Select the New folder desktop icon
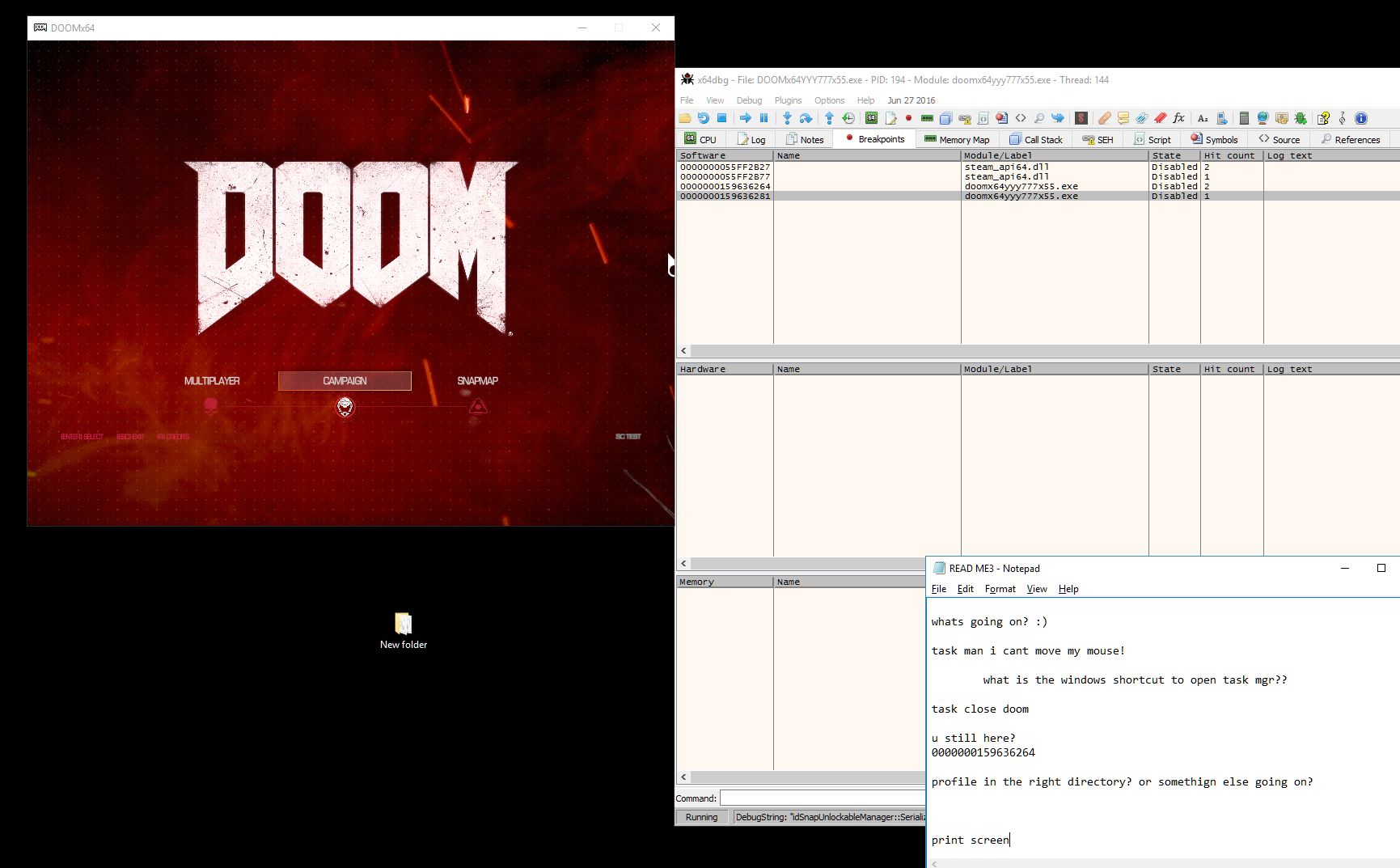Viewport: 1400px width, 868px height. 404,631
